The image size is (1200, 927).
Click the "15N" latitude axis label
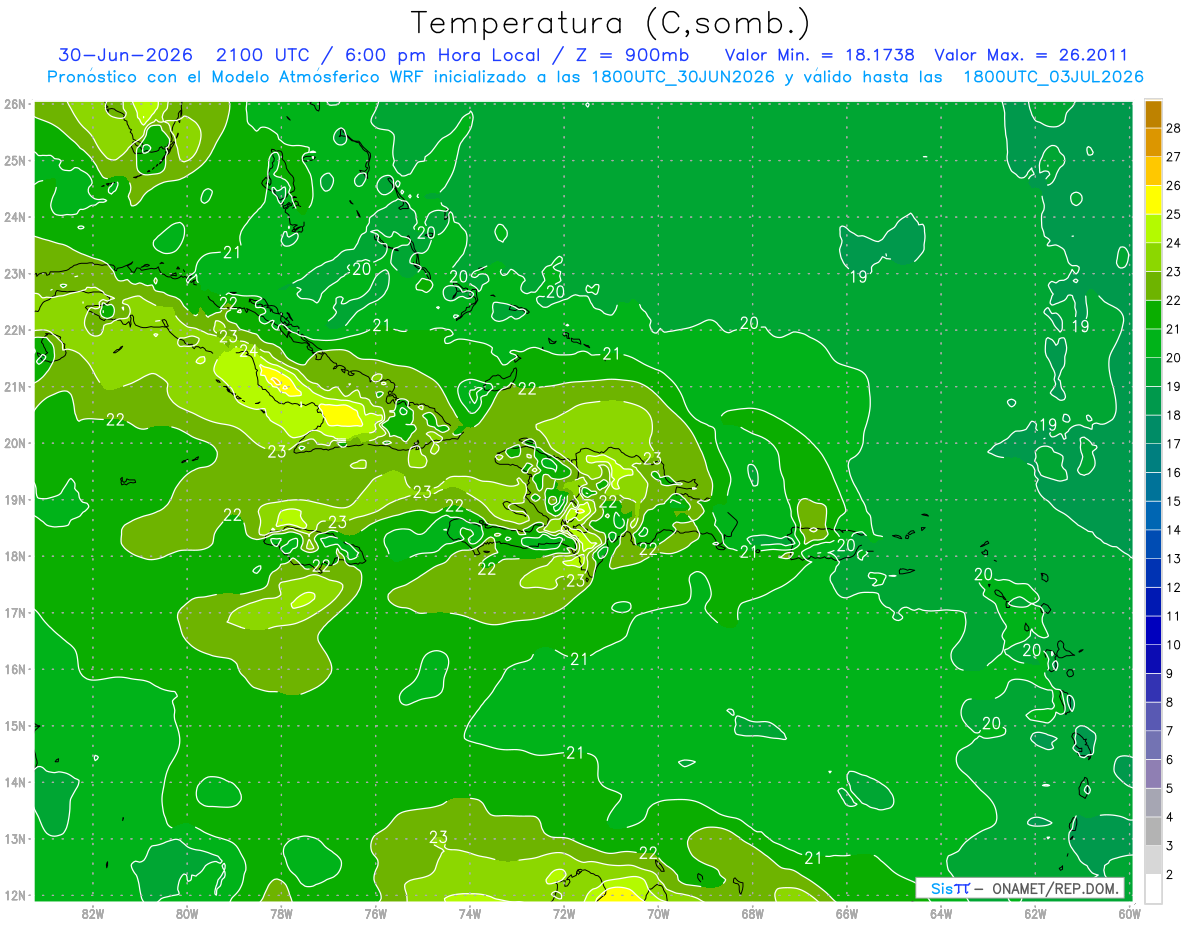[14, 726]
